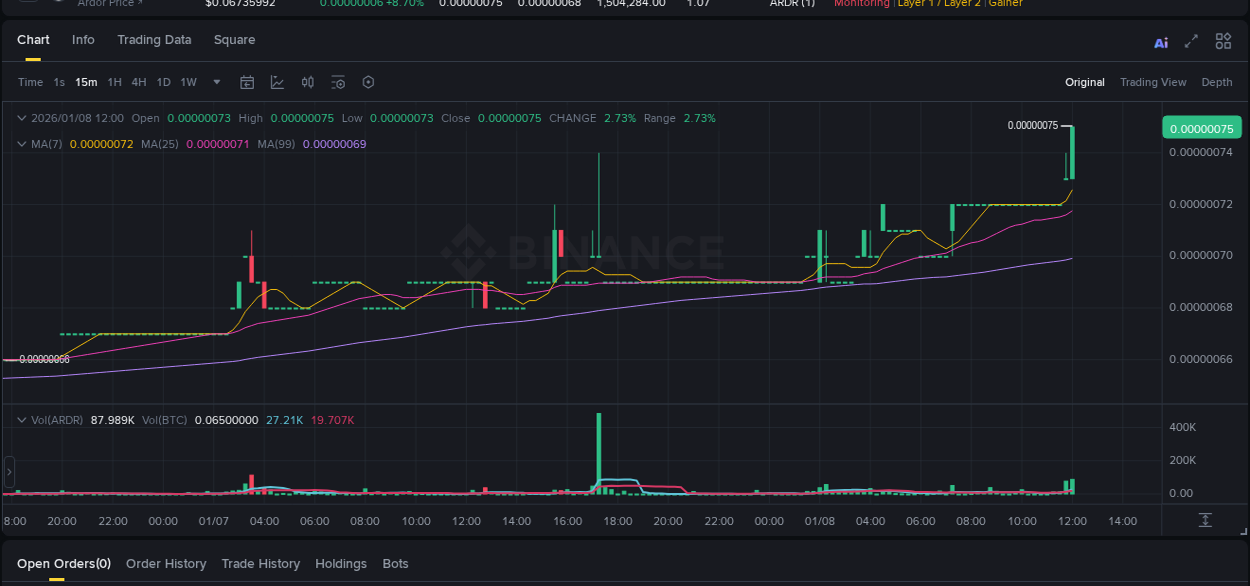The width and height of the screenshot is (1250, 586).
Task: Open the Bots section
Action: point(395,563)
